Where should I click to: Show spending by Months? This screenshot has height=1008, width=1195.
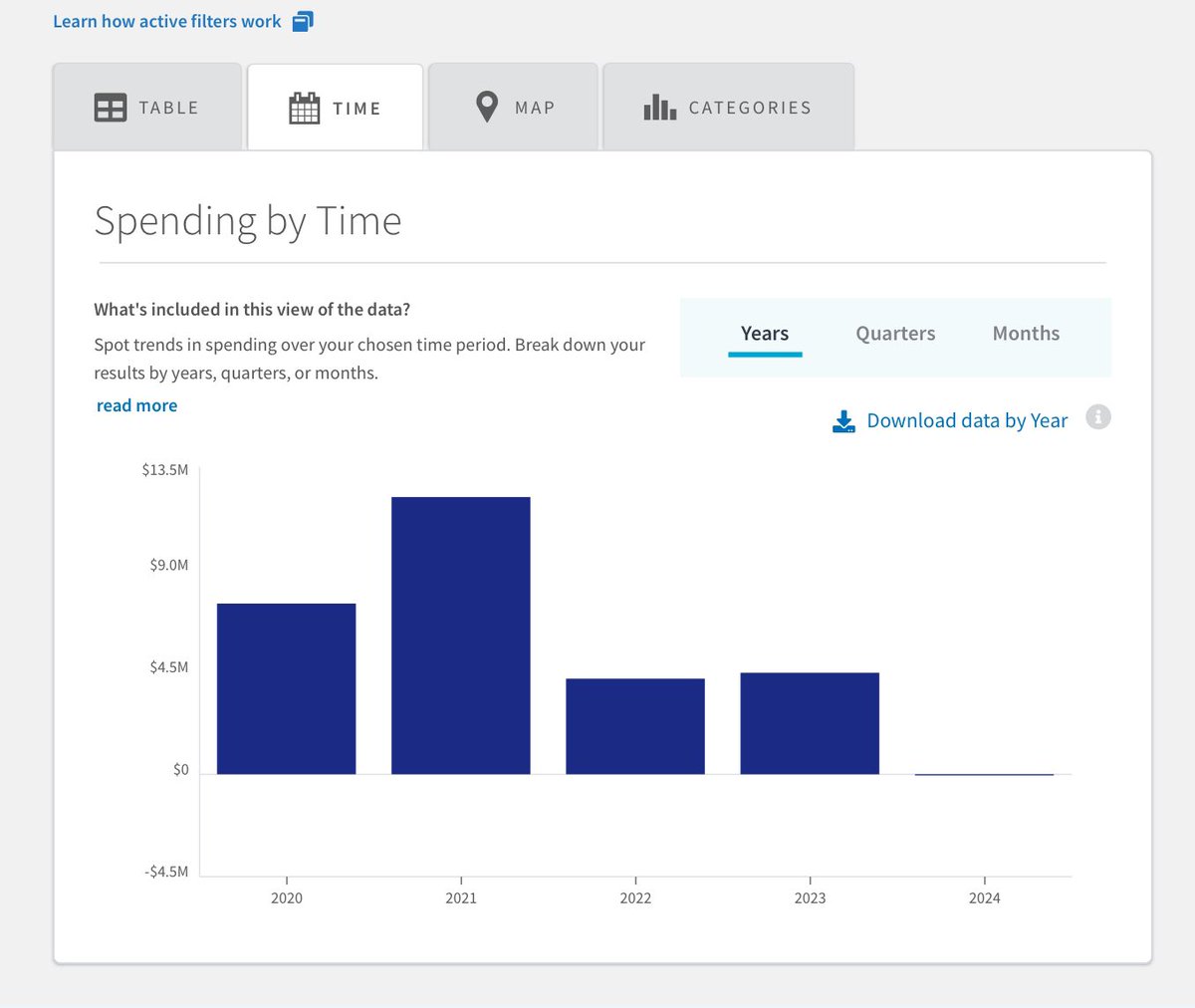(x=1026, y=334)
